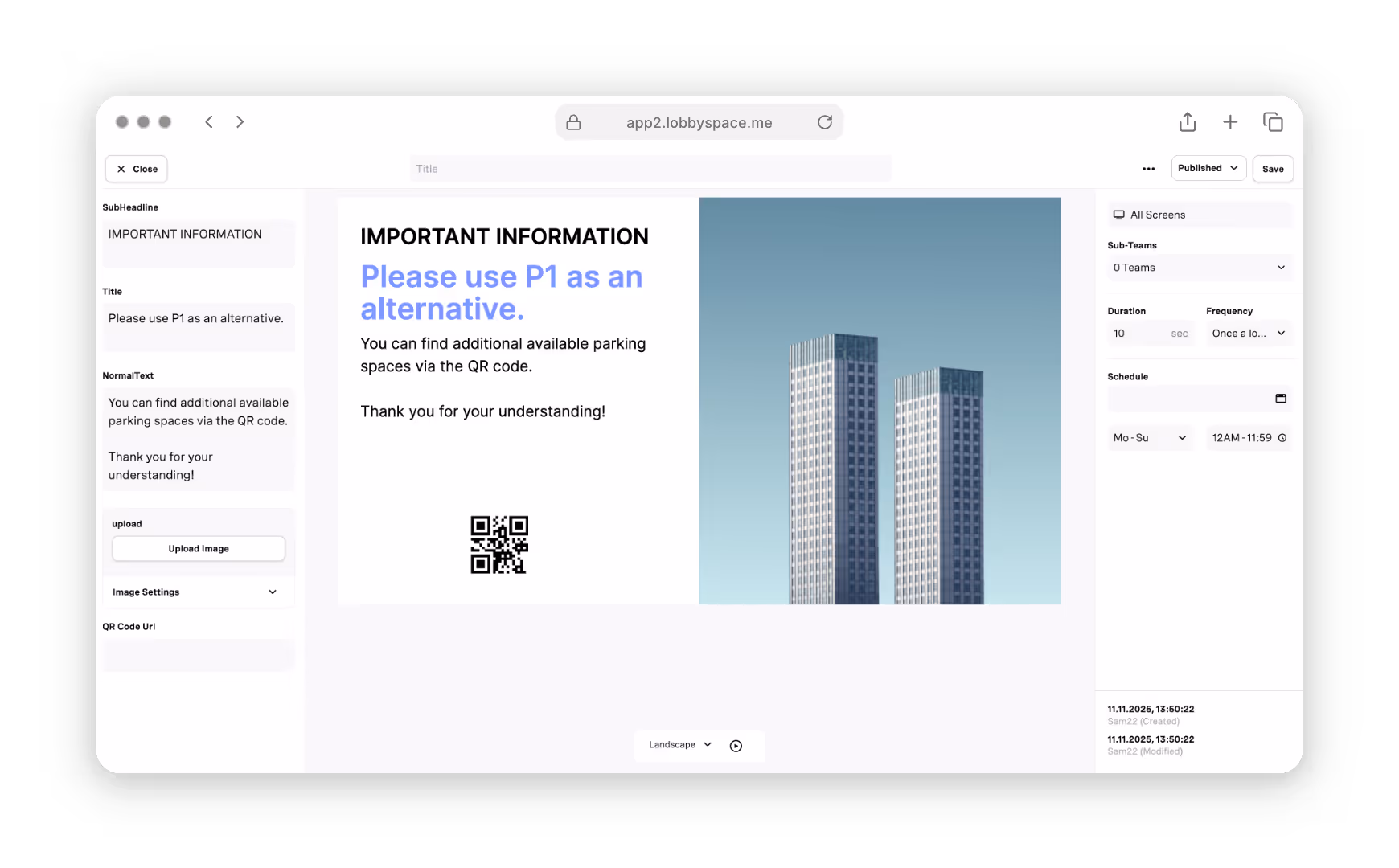Click the Sub-Teams label
1399x868 pixels.
point(1132,245)
